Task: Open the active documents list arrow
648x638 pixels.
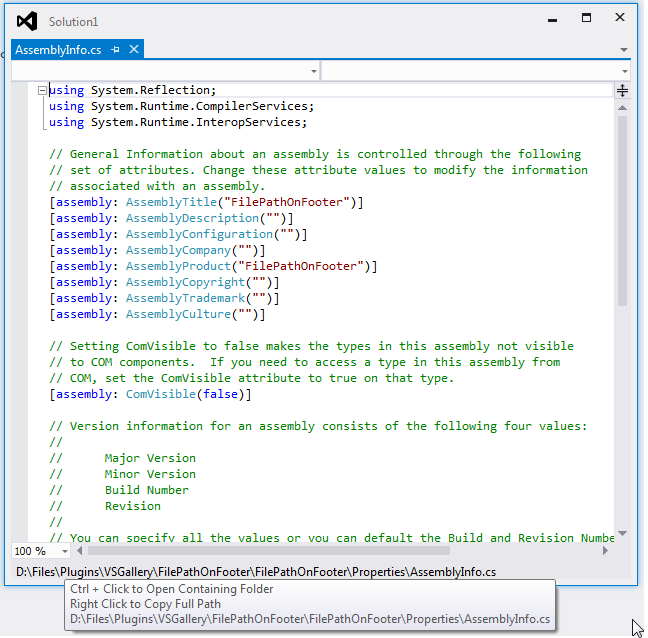Action: click(624, 49)
